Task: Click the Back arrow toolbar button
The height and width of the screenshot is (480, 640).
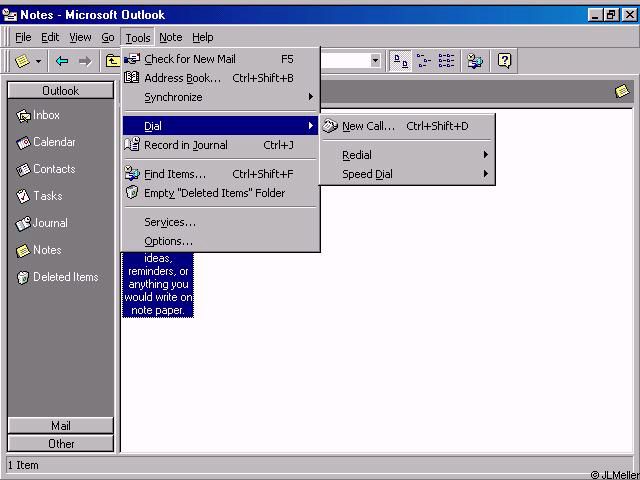Action: pos(62,61)
